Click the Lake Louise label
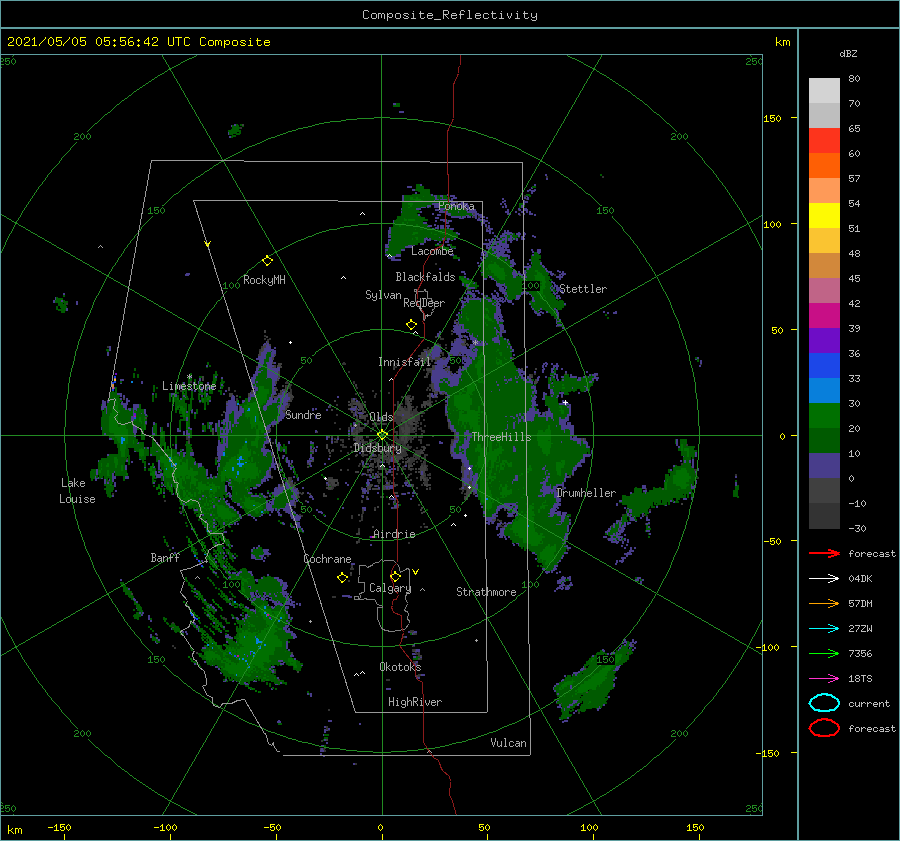900x841 pixels. (77, 491)
